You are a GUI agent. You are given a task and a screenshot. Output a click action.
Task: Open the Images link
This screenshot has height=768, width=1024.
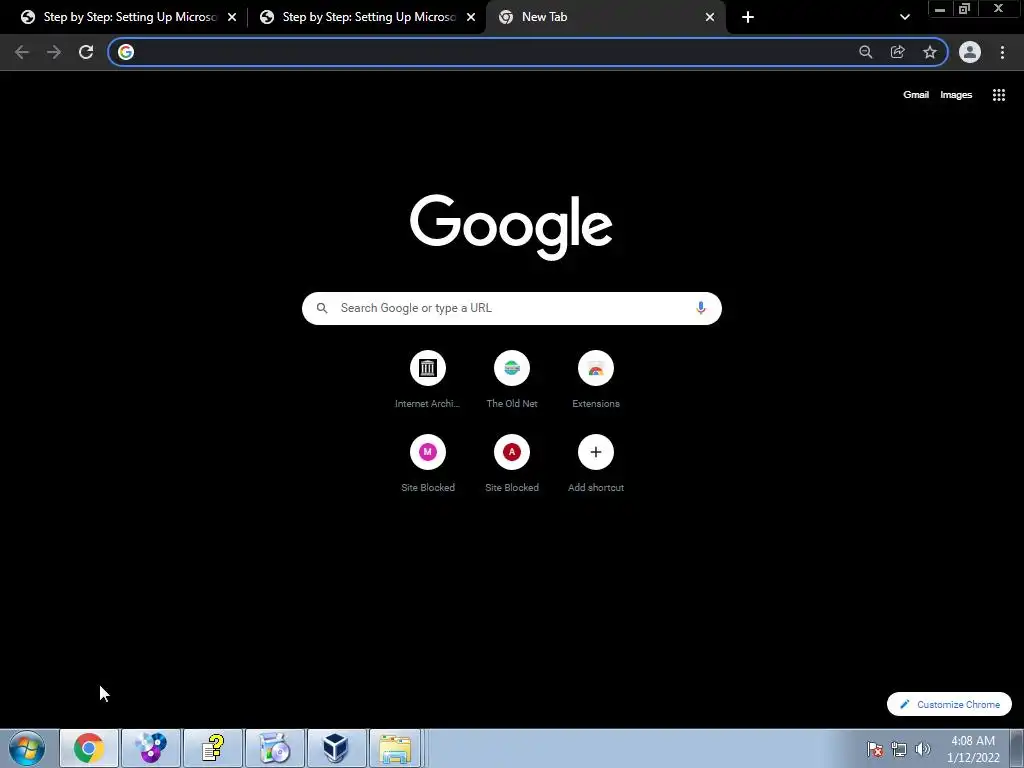tap(956, 95)
